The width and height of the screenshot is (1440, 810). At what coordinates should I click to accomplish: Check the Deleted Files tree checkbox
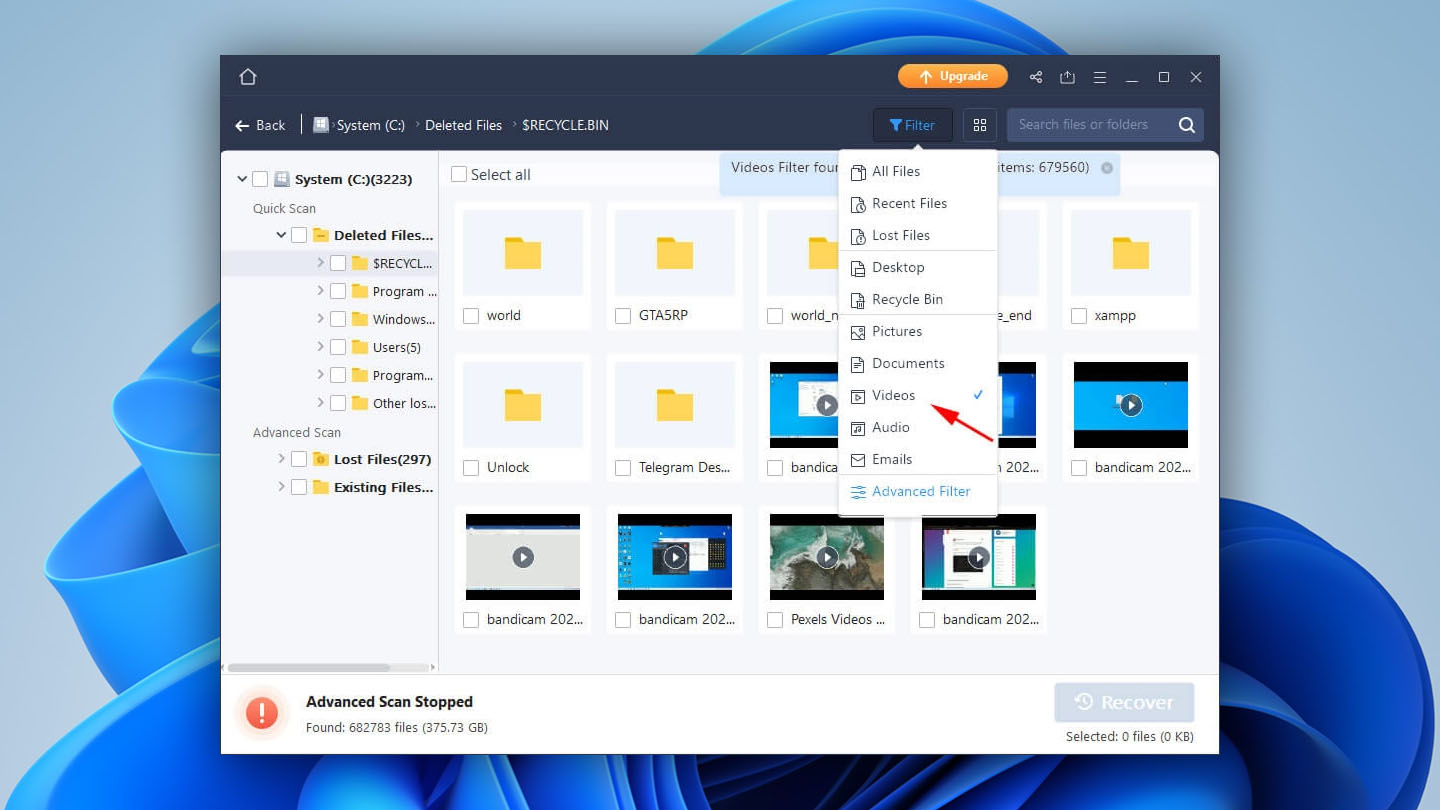[x=299, y=235]
